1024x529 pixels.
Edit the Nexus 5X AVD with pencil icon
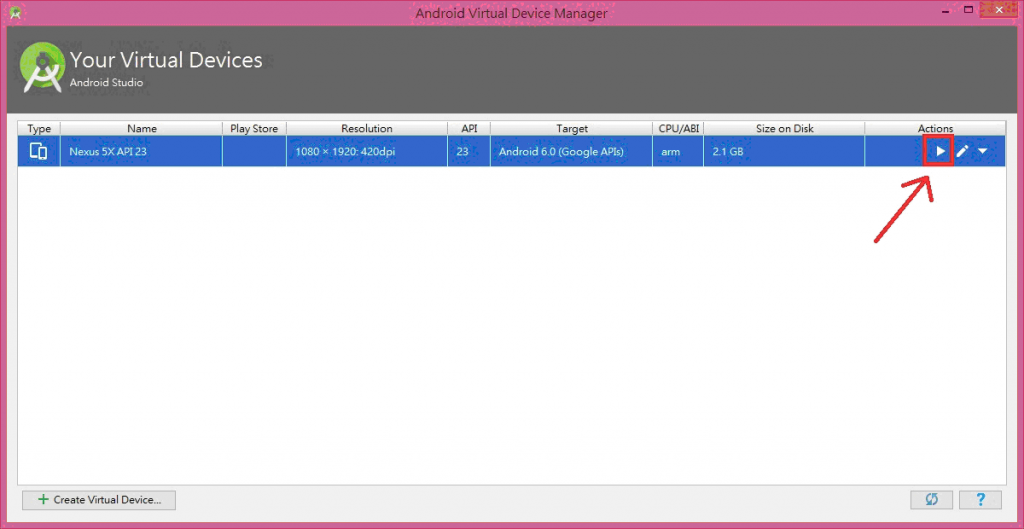coord(962,152)
